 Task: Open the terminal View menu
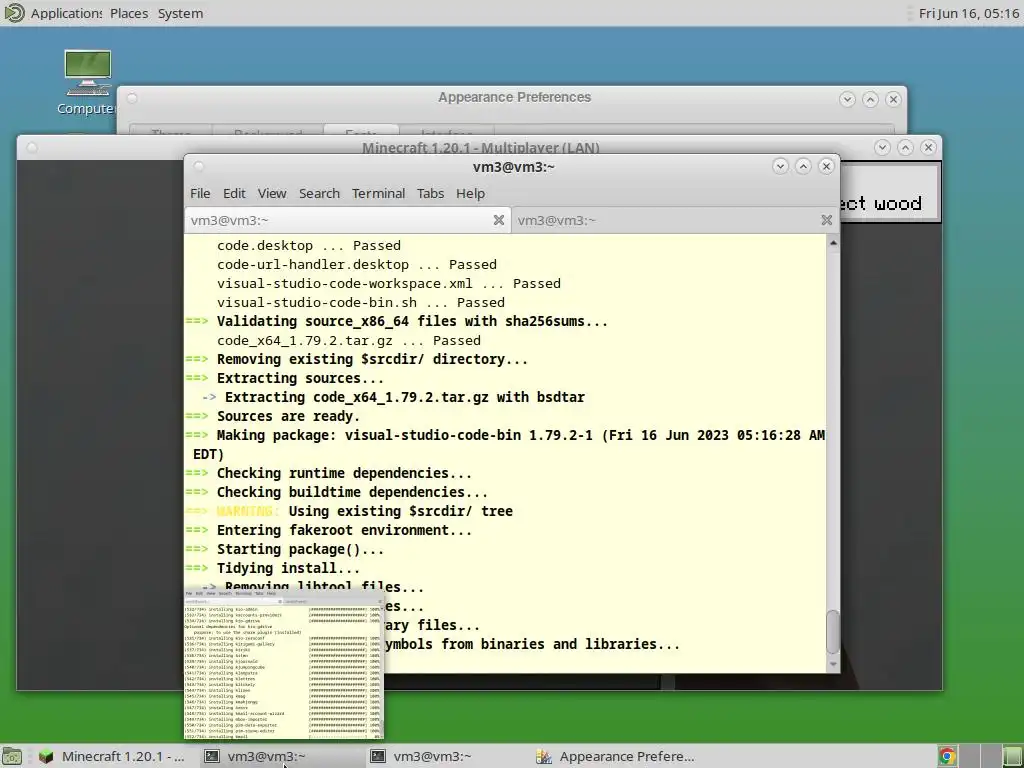click(272, 193)
